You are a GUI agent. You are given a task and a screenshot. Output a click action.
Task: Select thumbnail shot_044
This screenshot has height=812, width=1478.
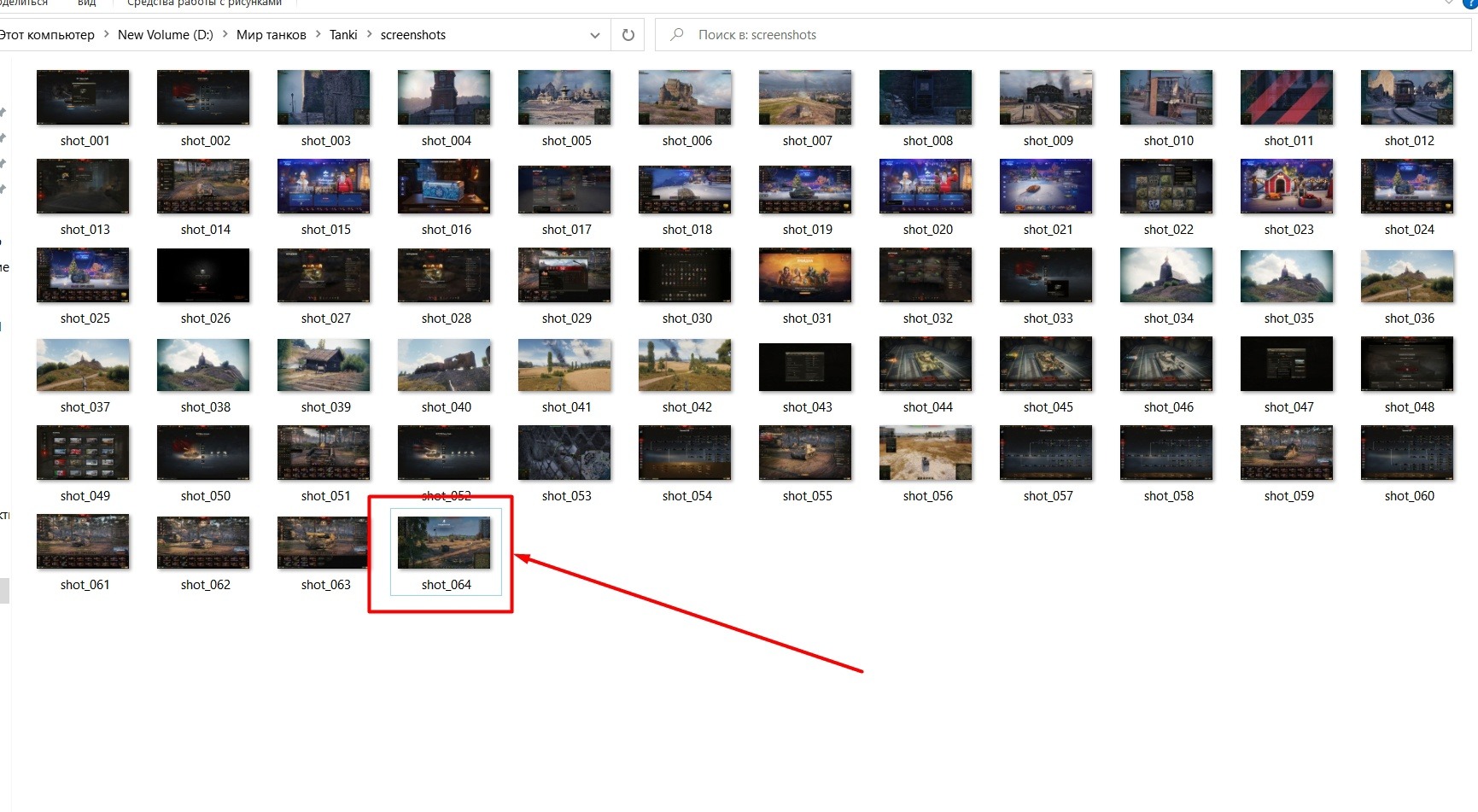pyautogui.click(x=926, y=364)
